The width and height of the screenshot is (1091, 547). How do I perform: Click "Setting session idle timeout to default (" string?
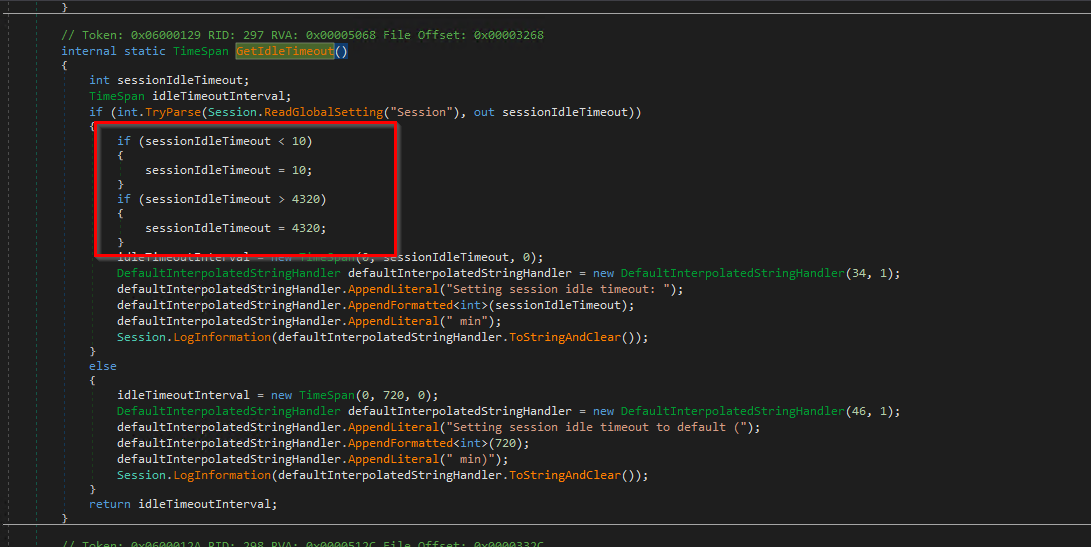(x=600, y=427)
